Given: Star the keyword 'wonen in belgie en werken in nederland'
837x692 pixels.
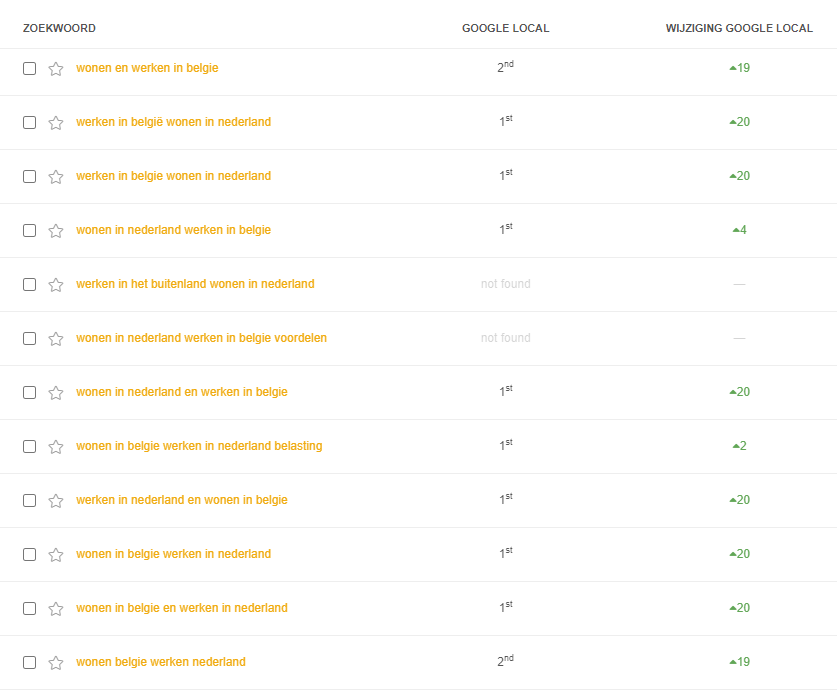Looking at the screenshot, I should coord(56,607).
